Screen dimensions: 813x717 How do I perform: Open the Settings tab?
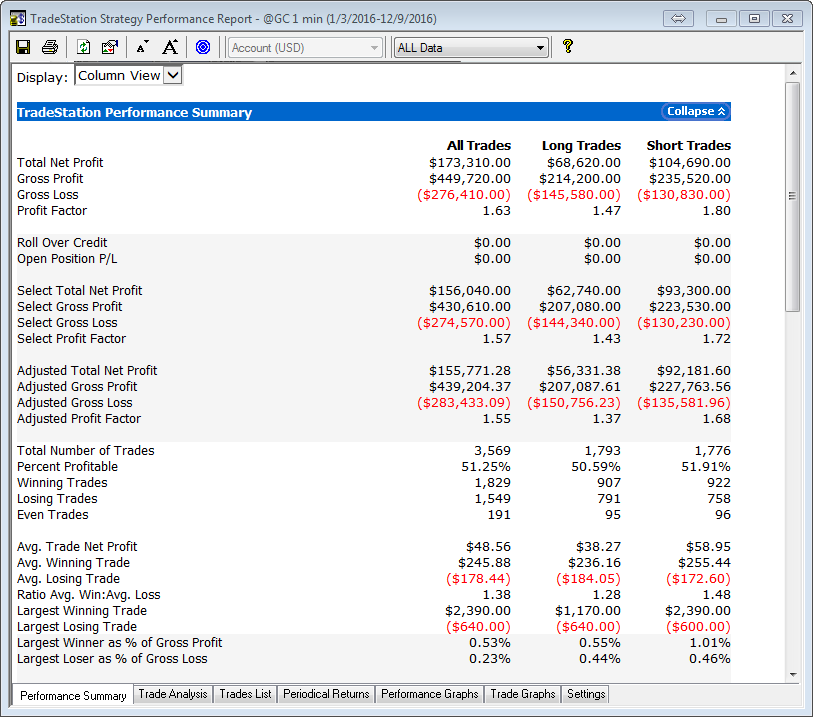[x=585, y=694]
